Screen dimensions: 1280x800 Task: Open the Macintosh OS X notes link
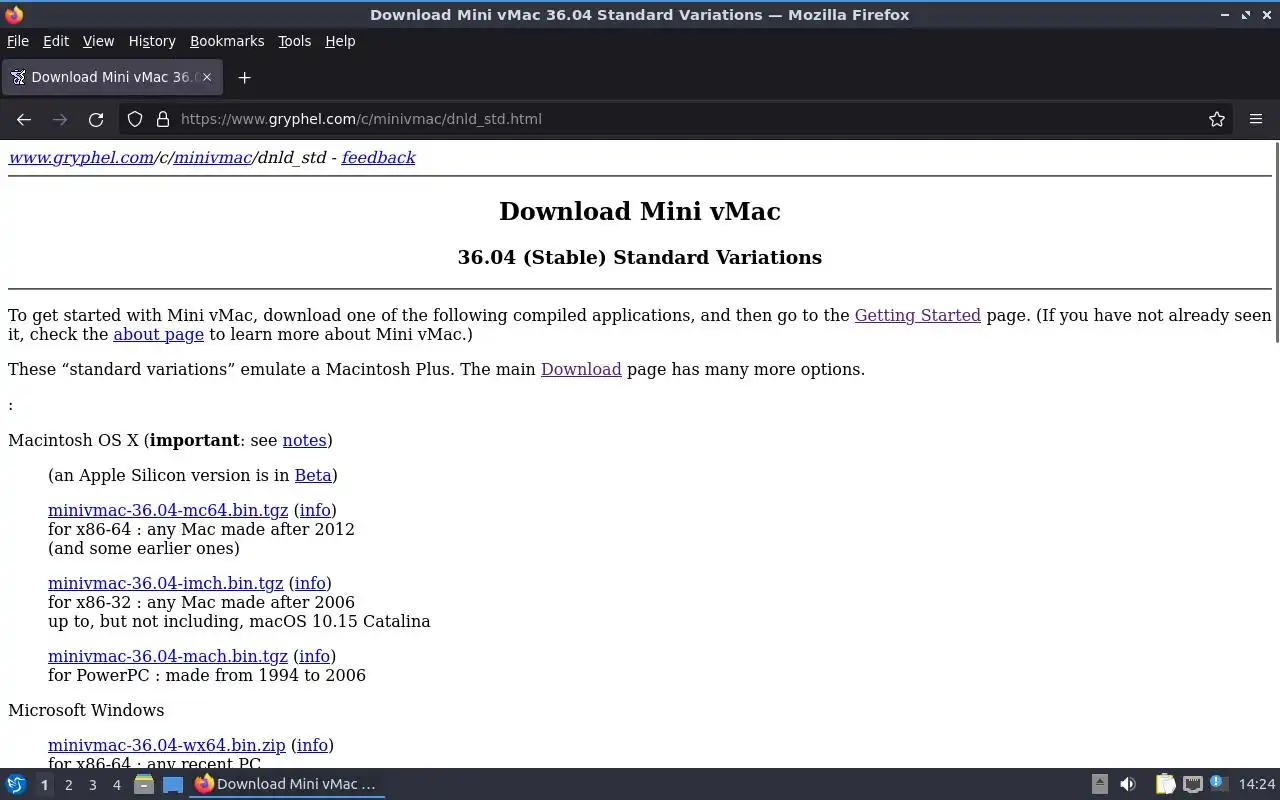[x=304, y=440]
